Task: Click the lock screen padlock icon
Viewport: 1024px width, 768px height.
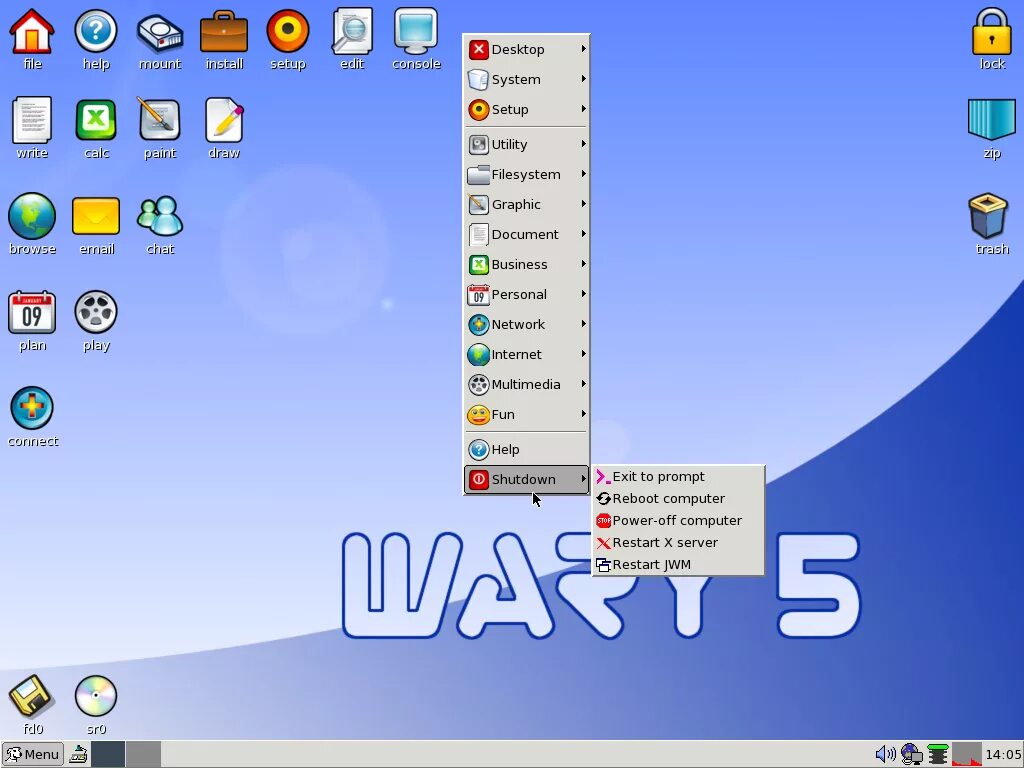Action: pyautogui.click(x=991, y=31)
